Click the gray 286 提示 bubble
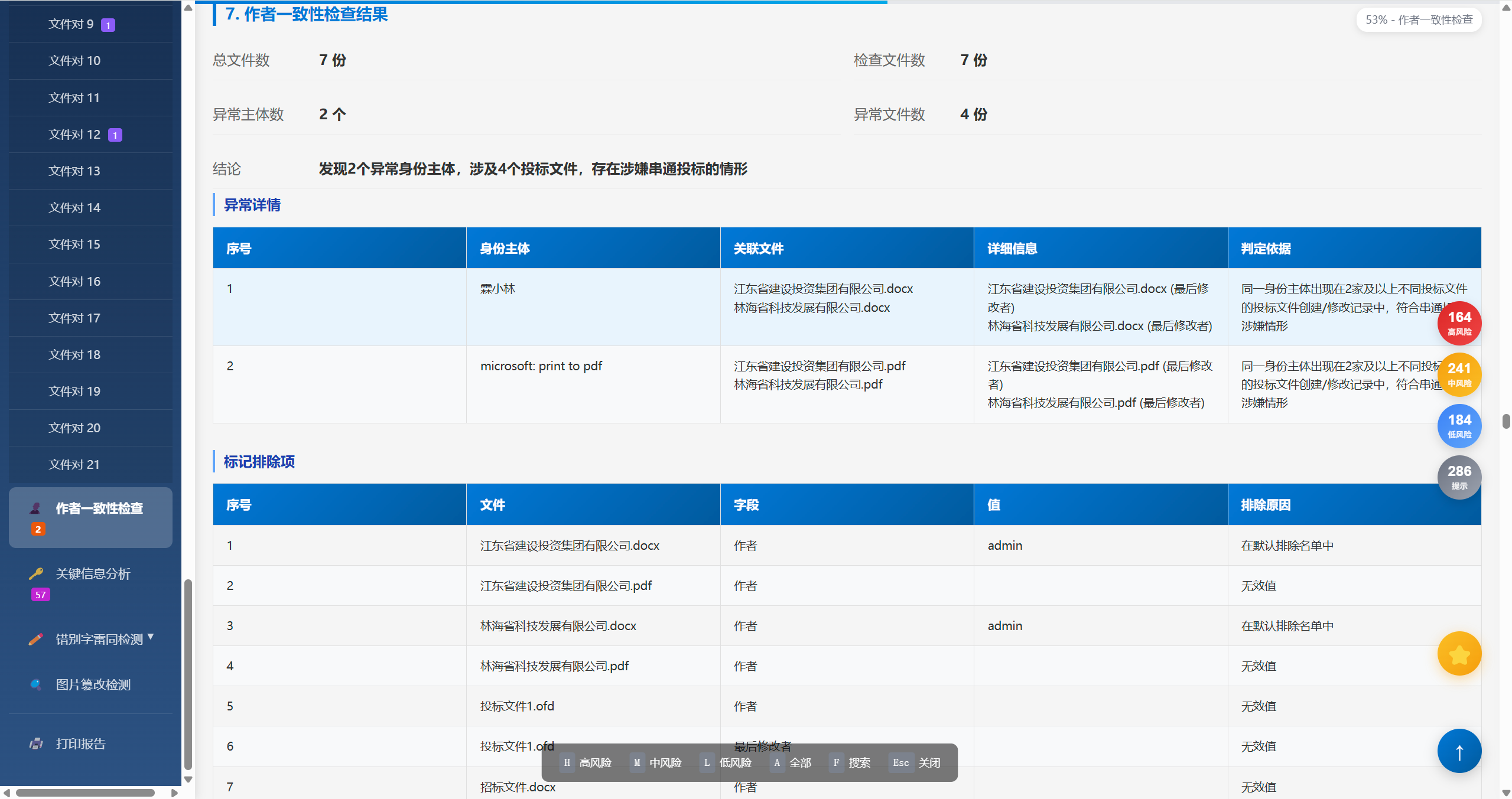The width and height of the screenshot is (1512, 799). pyautogui.click(x=1459, y=477)
